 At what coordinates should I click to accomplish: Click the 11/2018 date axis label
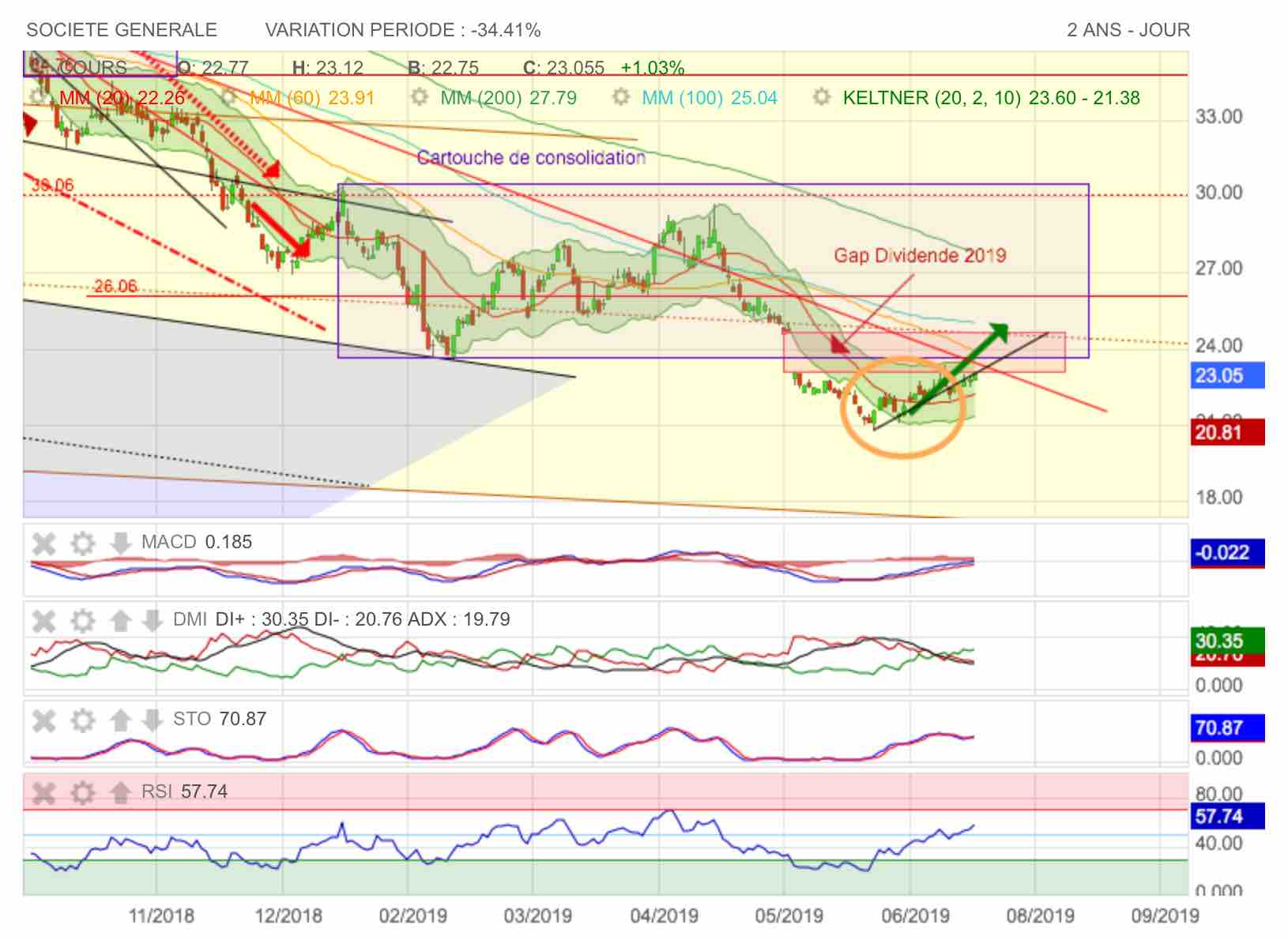click(161, 916)
